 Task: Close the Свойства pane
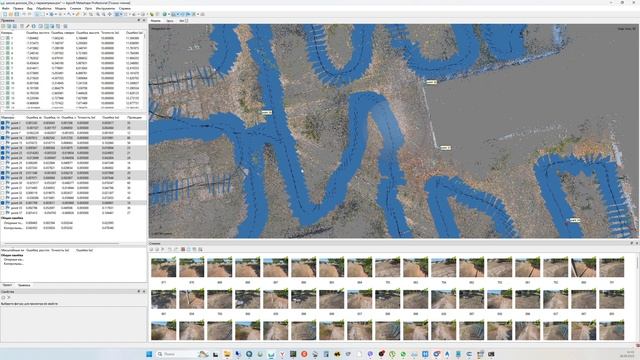coord(144,291)
